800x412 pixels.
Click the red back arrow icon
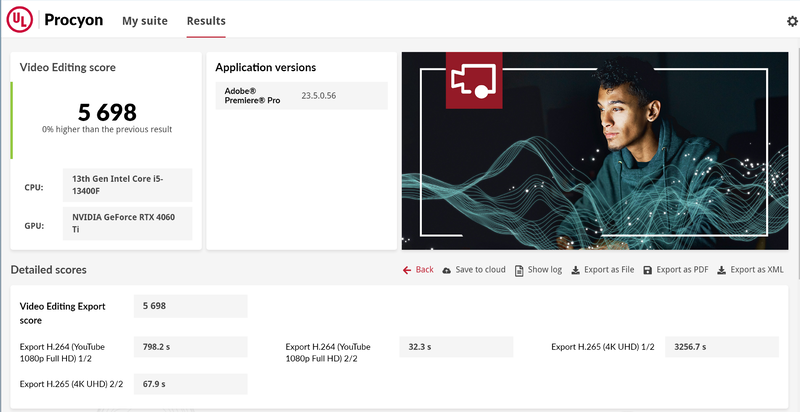[x=407, y=270]
